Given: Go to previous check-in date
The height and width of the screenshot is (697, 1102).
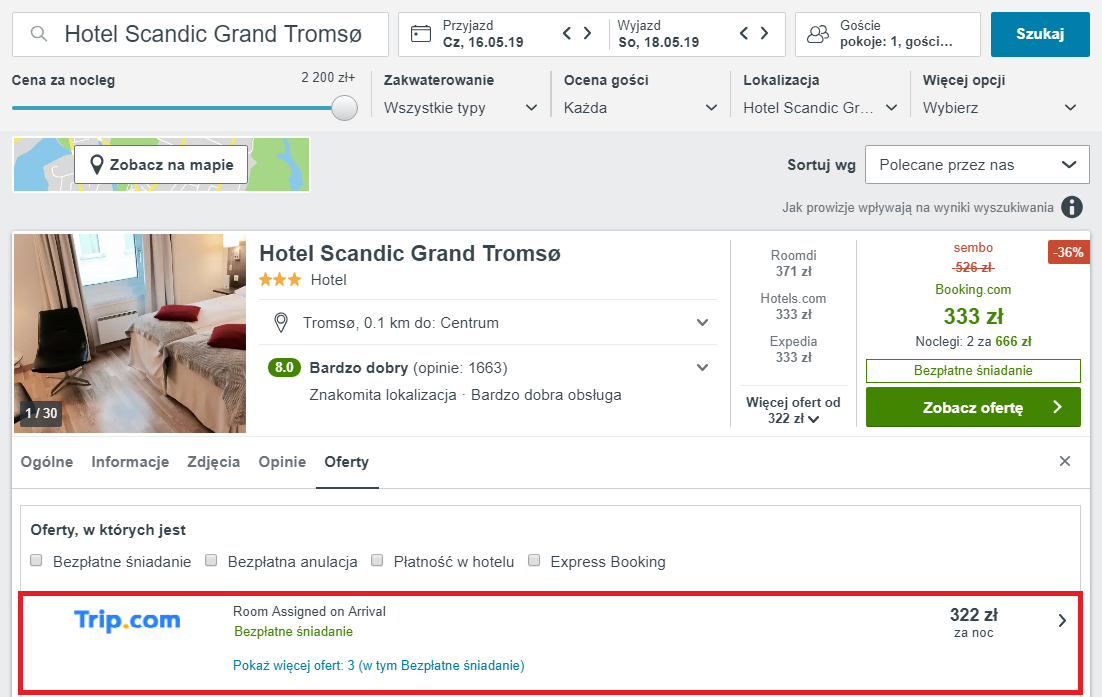Looking at the screenshot, I should click(x=567, y=34).
